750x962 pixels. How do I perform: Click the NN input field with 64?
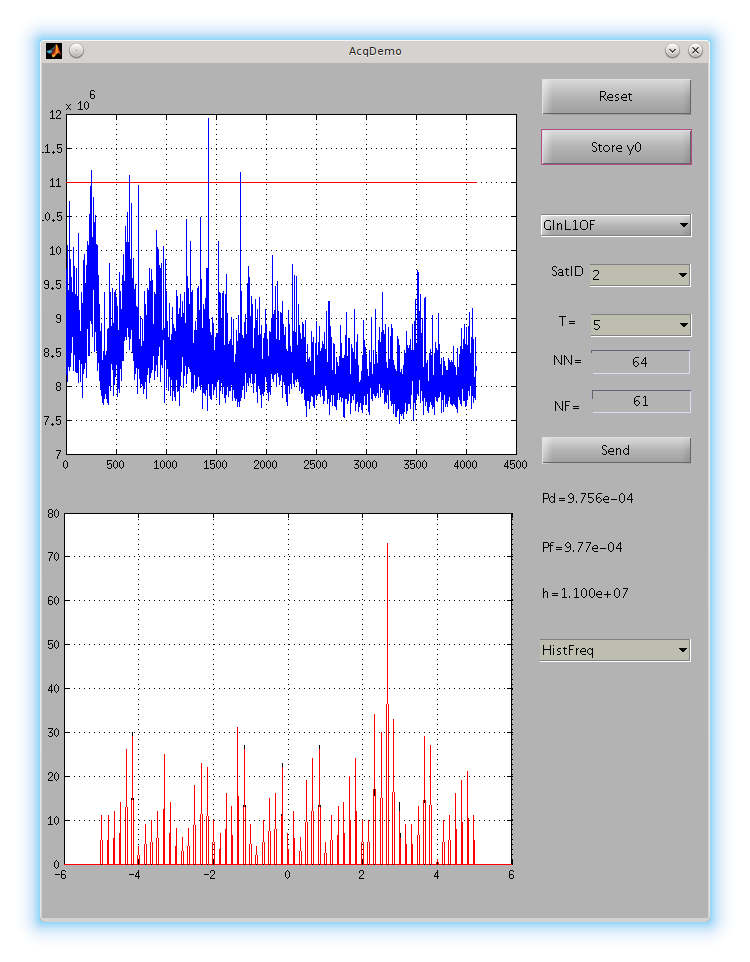coord(640,362)
